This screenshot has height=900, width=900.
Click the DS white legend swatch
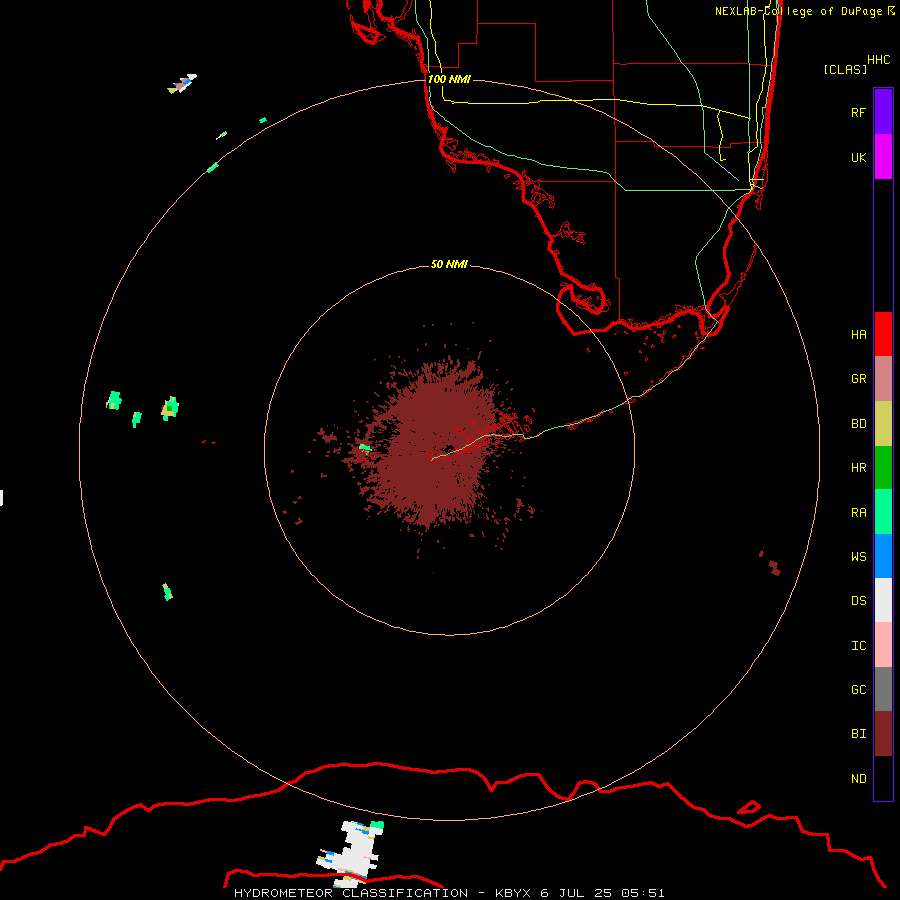[883, 600]
